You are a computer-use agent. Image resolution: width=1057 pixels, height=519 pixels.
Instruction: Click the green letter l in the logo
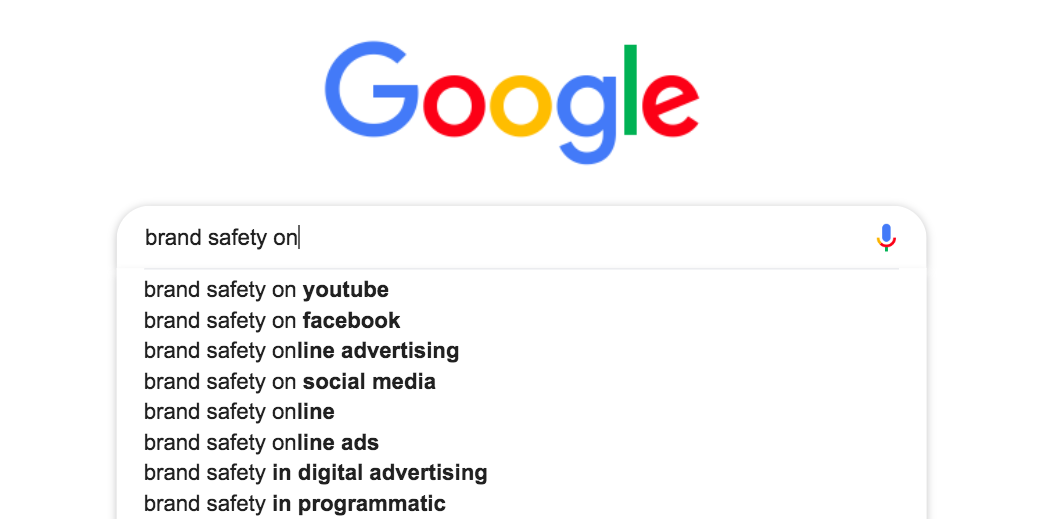(630, 89)
